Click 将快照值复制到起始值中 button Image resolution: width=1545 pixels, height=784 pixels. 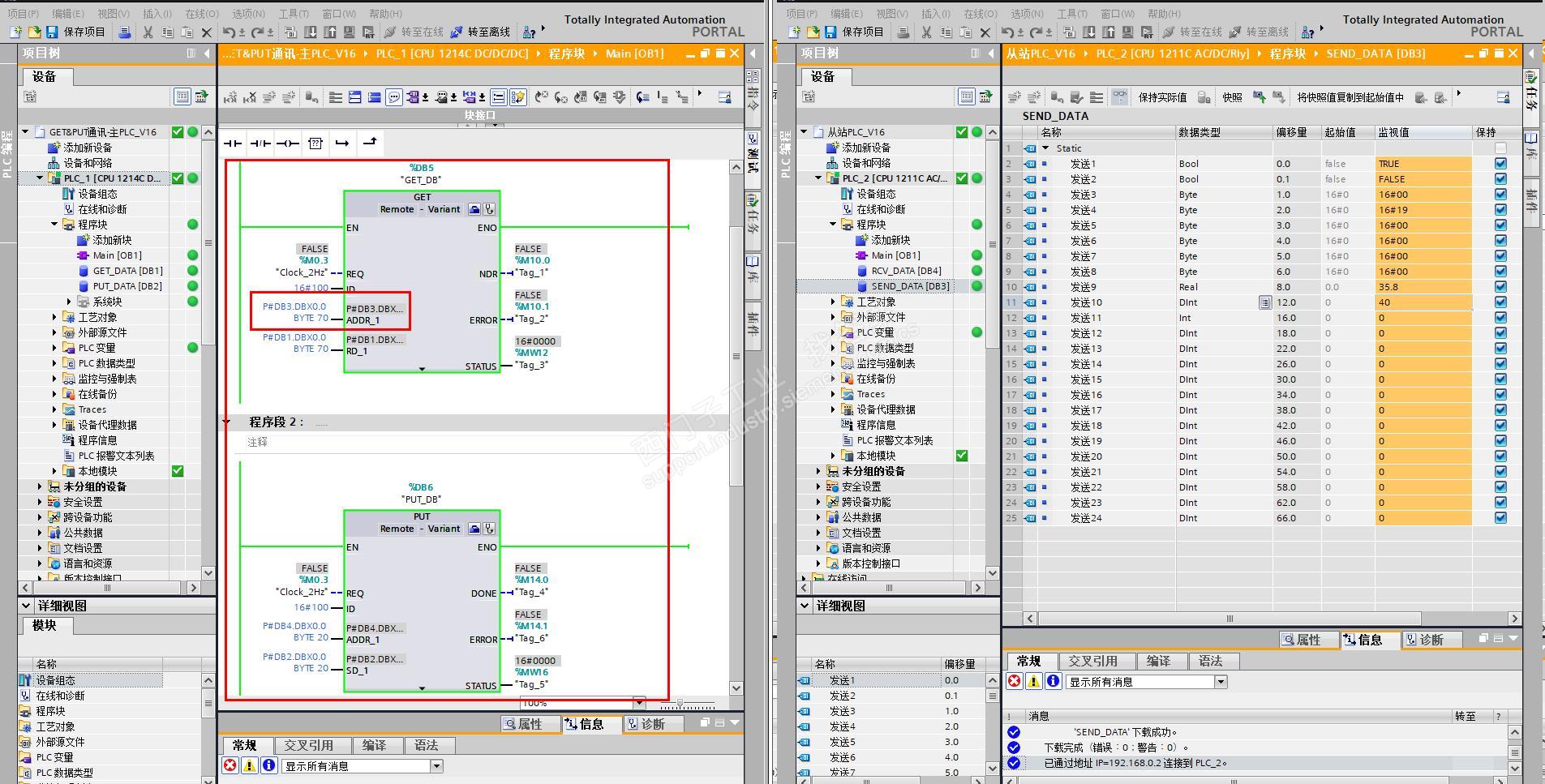[x=1350, y=97]
